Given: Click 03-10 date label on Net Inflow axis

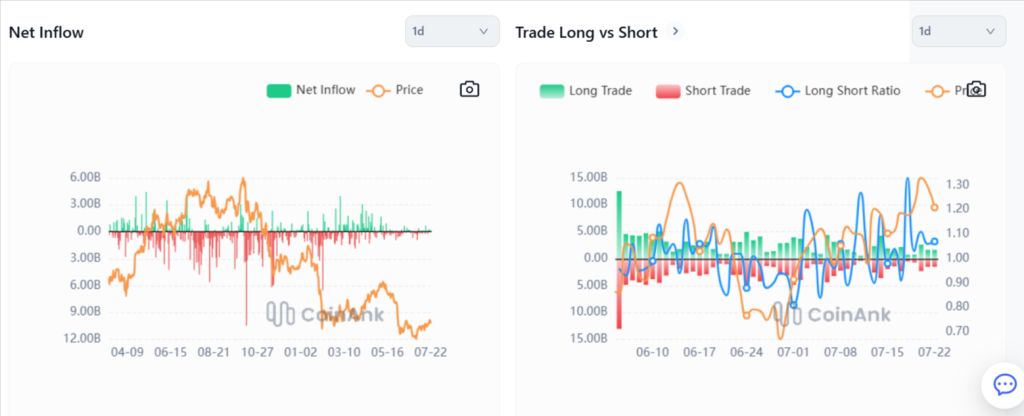Looking at the screenshot, I should (344, 352).
